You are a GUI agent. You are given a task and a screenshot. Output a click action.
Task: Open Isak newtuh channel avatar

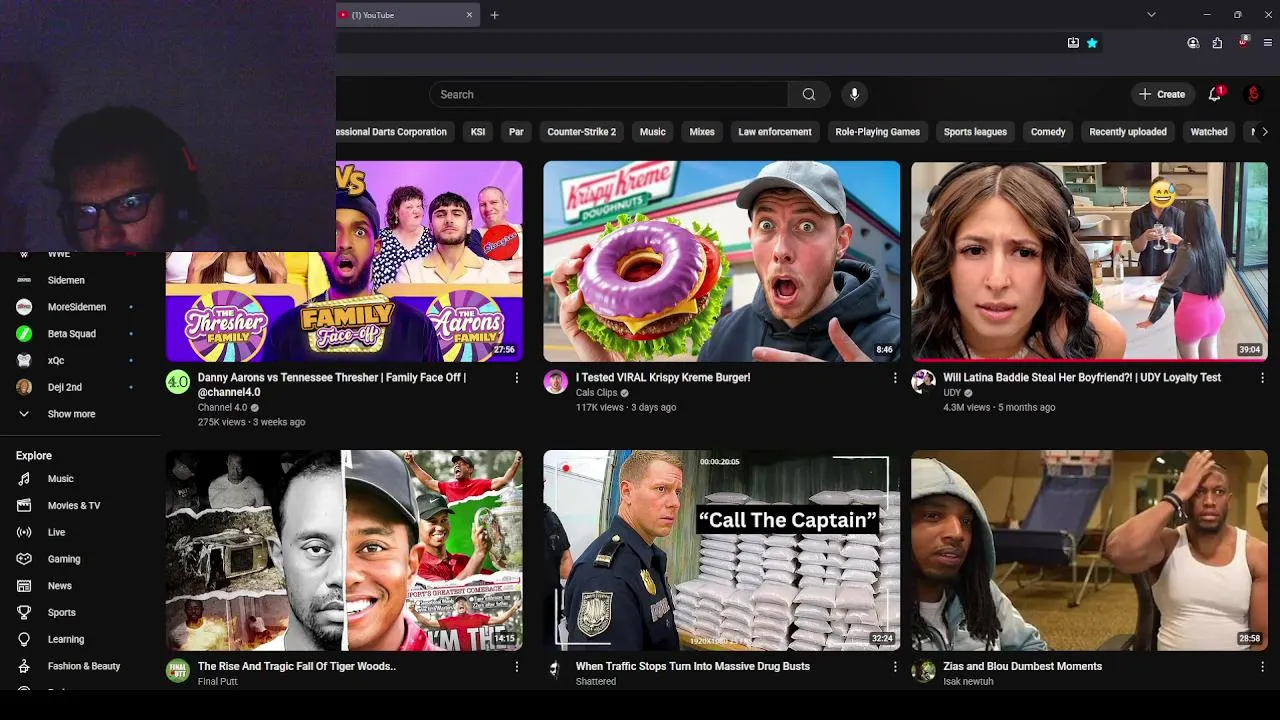click(x=923, y=671)
